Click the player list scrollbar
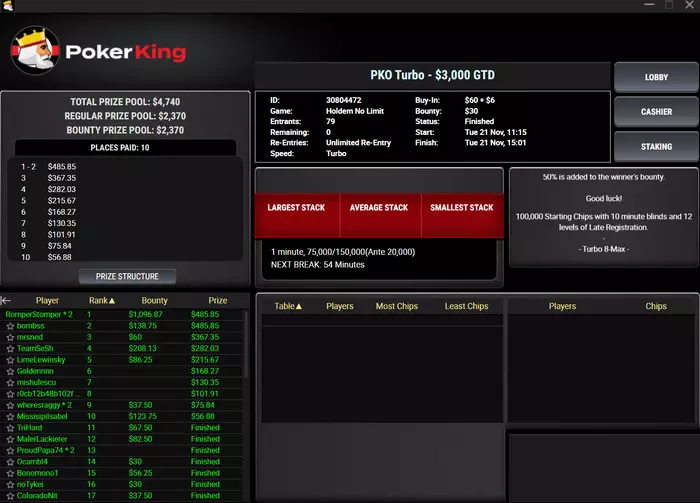Viewport: 700px width, 503px height. pyautogui.click(x=246, y=344)
